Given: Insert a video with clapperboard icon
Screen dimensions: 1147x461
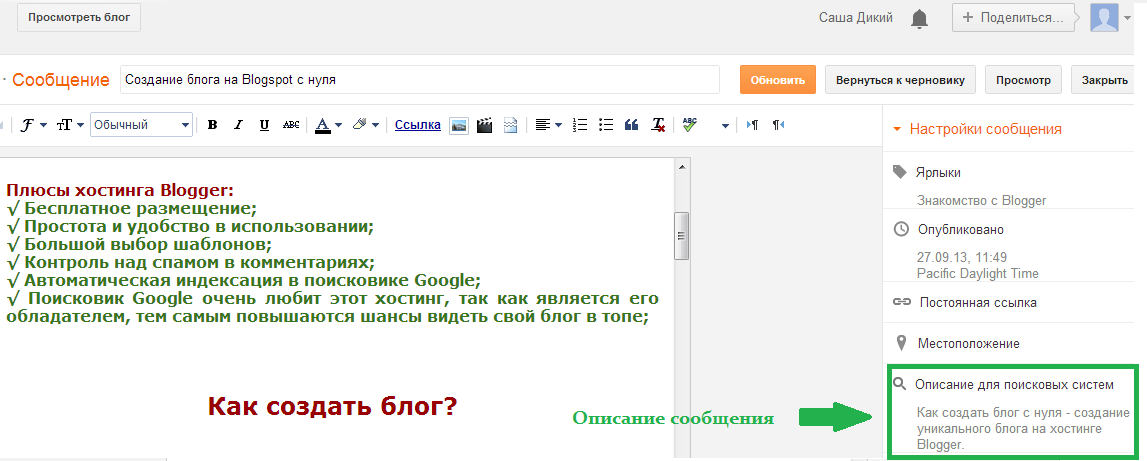Looking at the screenshot, I should coord(484,125).
